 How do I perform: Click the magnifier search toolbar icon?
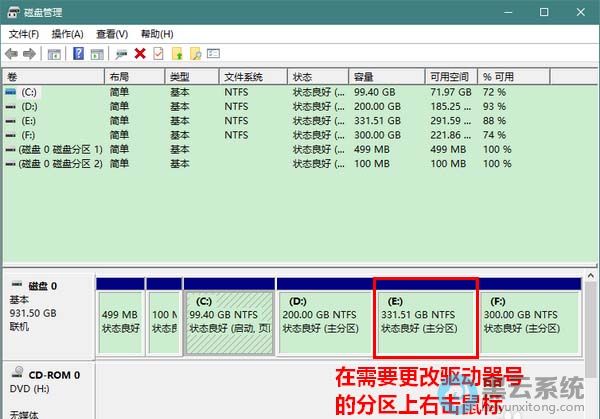coord(195,54)
